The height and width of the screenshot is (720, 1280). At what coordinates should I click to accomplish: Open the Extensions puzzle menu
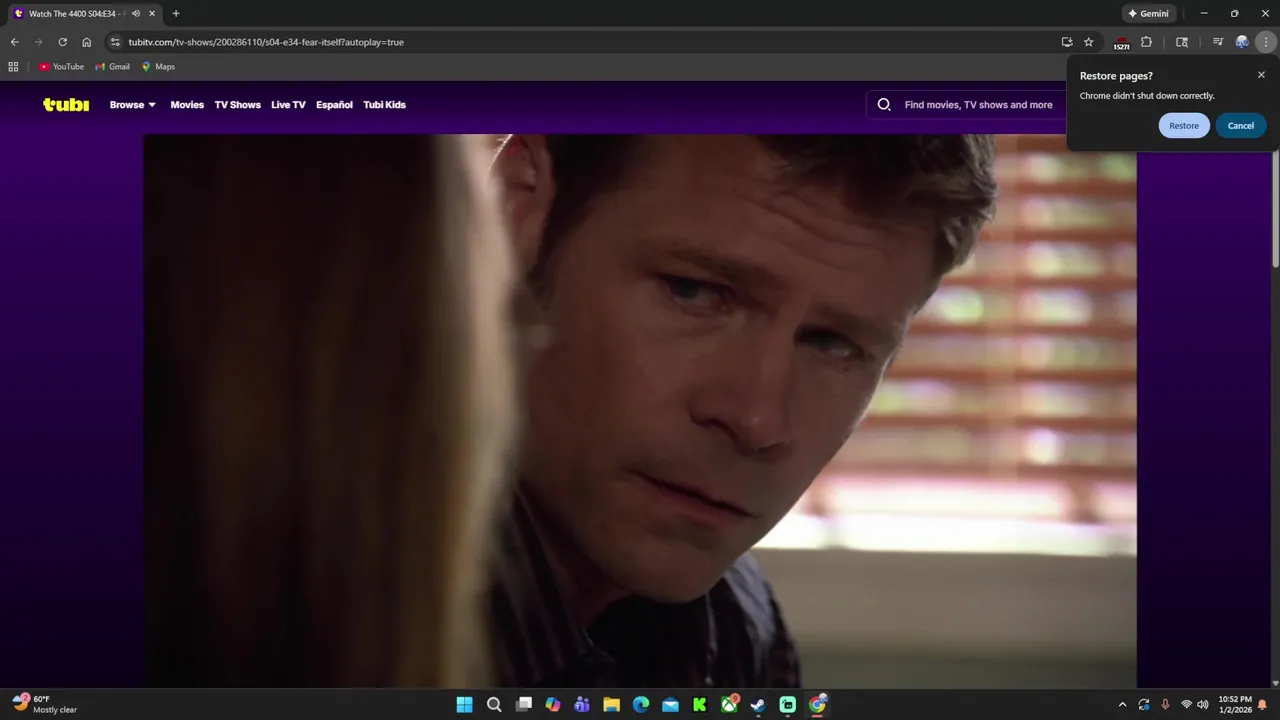[1147, 42]
